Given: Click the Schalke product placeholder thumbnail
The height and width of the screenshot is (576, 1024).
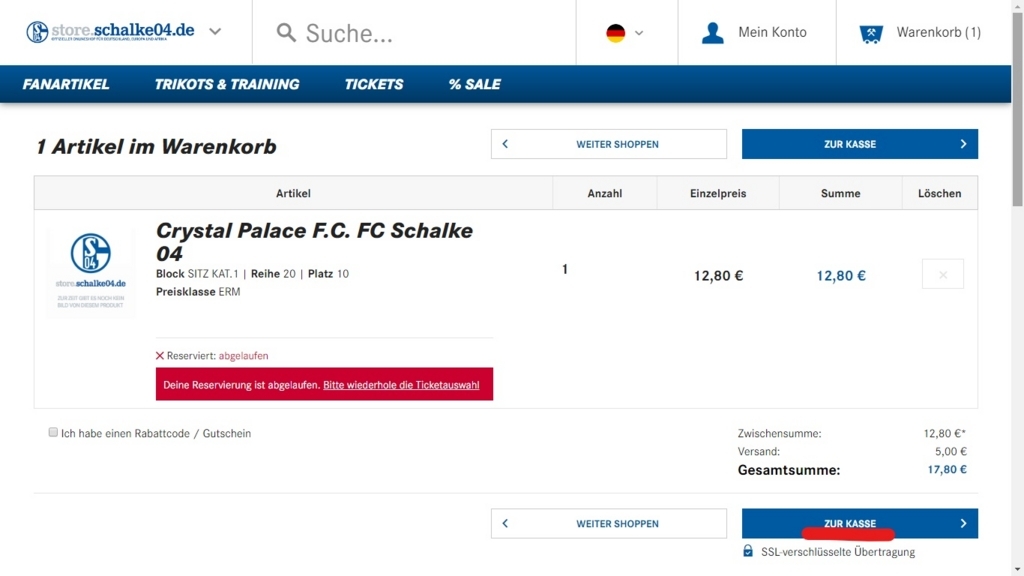Looking at the screenshot, I should 91,271.
